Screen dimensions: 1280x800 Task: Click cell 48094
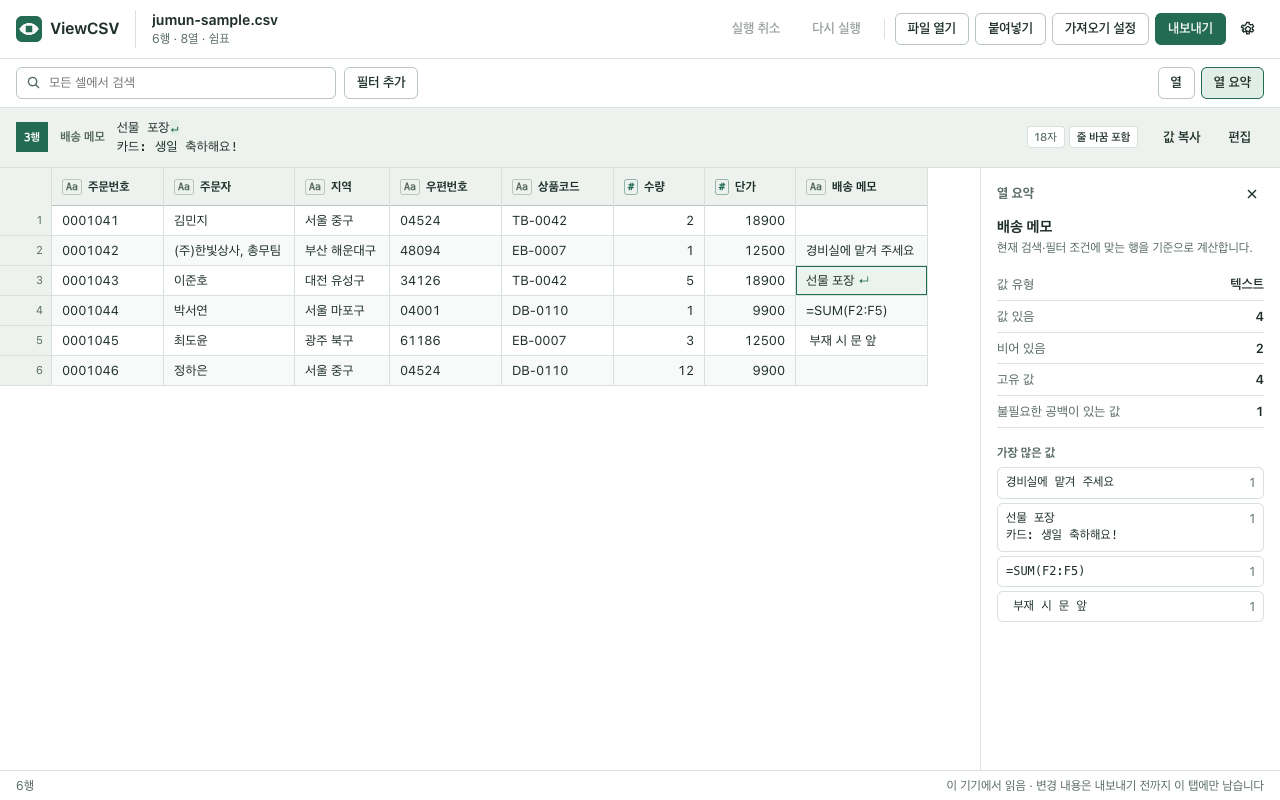point(446,251)
